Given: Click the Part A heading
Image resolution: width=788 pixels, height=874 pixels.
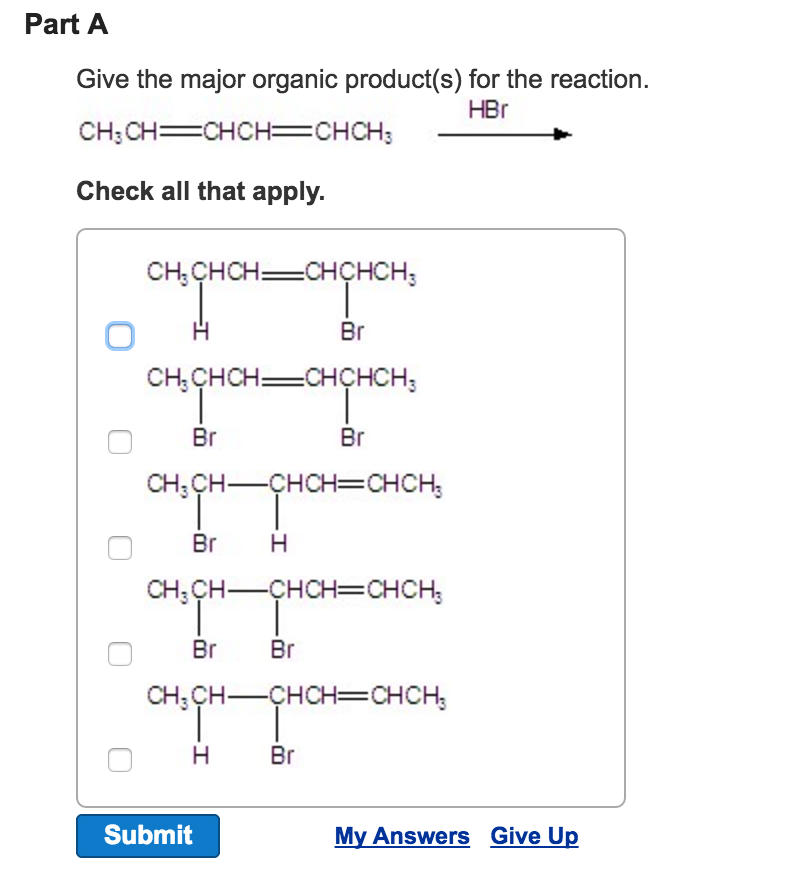Looking at the screenshot, I should point(66,24).
